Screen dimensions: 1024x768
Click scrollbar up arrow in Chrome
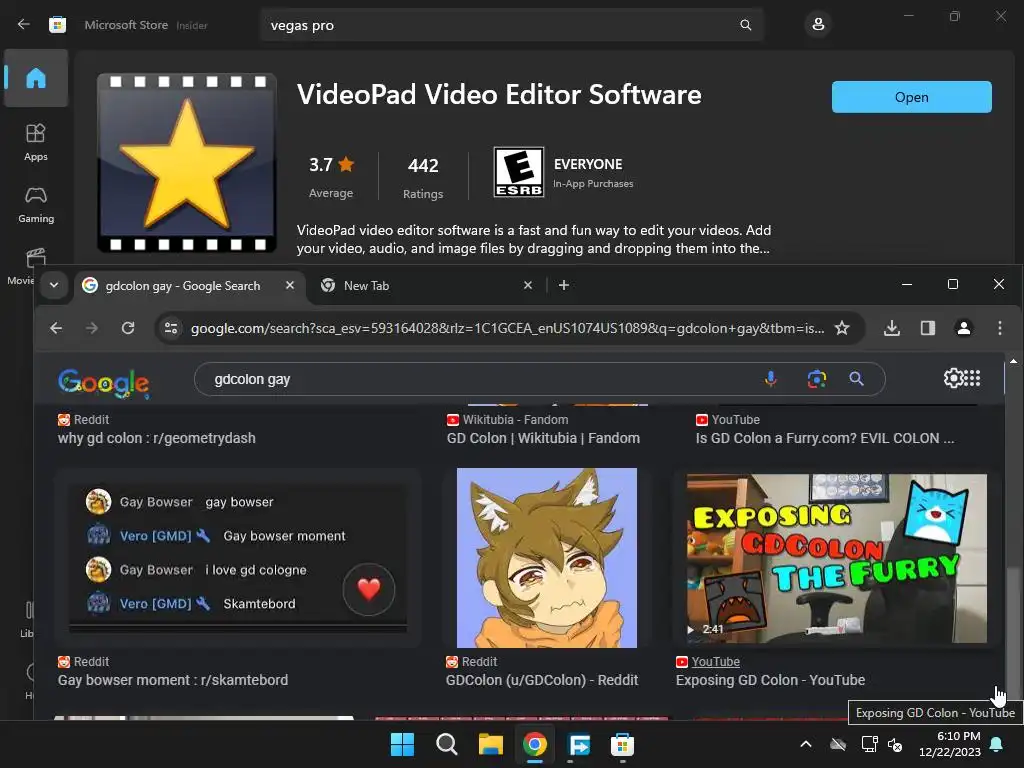click(1013, 361)
